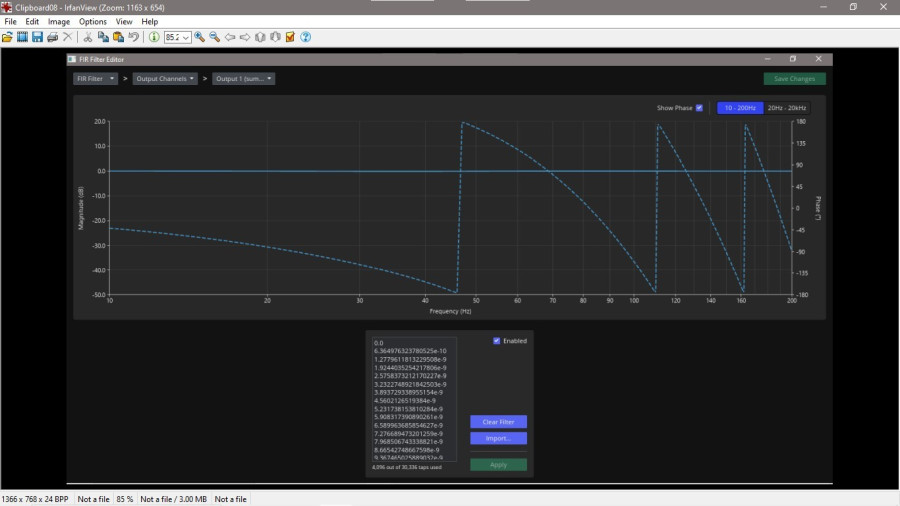This screenshot has width=900, height=506.
Task: Open the Image menu
Action: 59,22
